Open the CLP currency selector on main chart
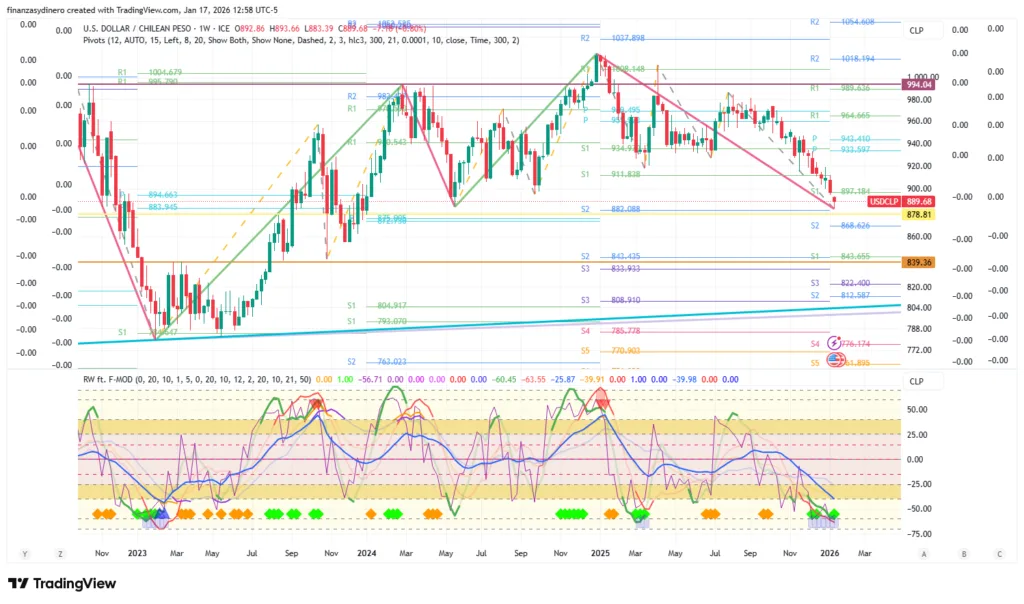The width and height of the screenshot is (1024, 604). [x=917, y=31]
